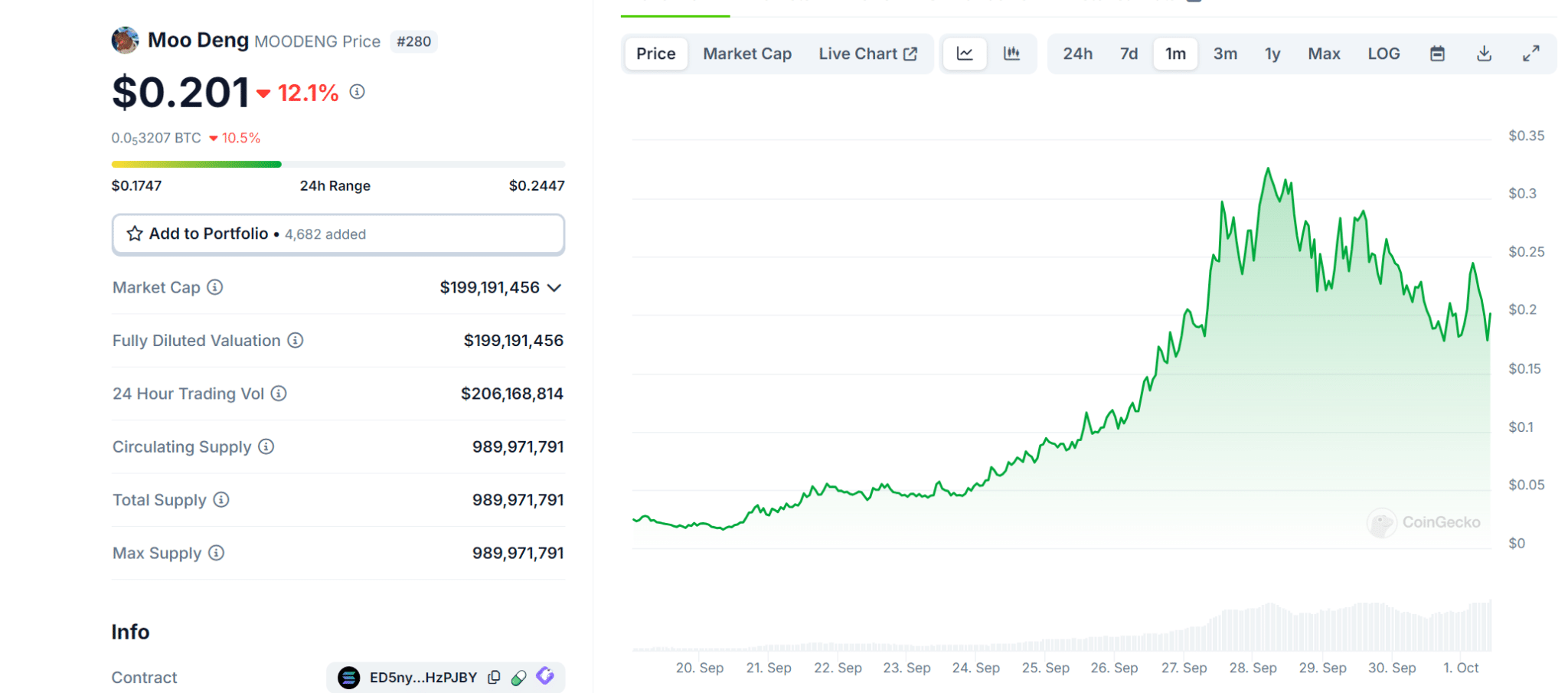The image size is (1568, 693).
Task: Click Add to Portfolio button
Action: 338,234
